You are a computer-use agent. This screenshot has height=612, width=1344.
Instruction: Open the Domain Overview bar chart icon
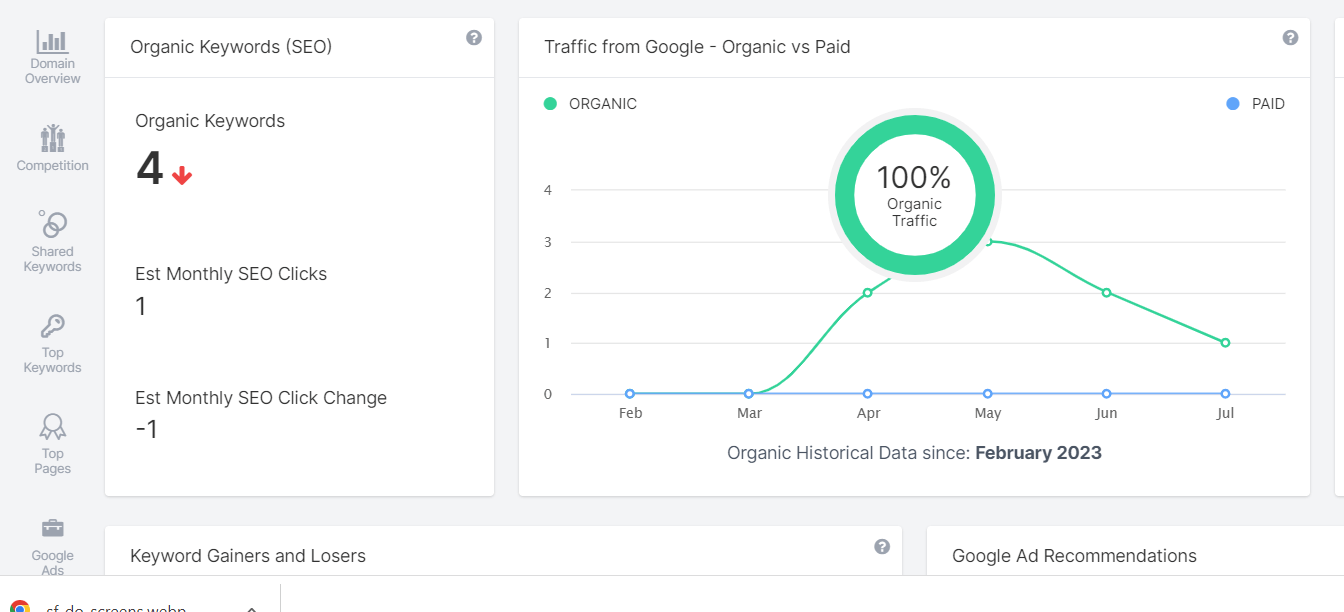point(52,42)
